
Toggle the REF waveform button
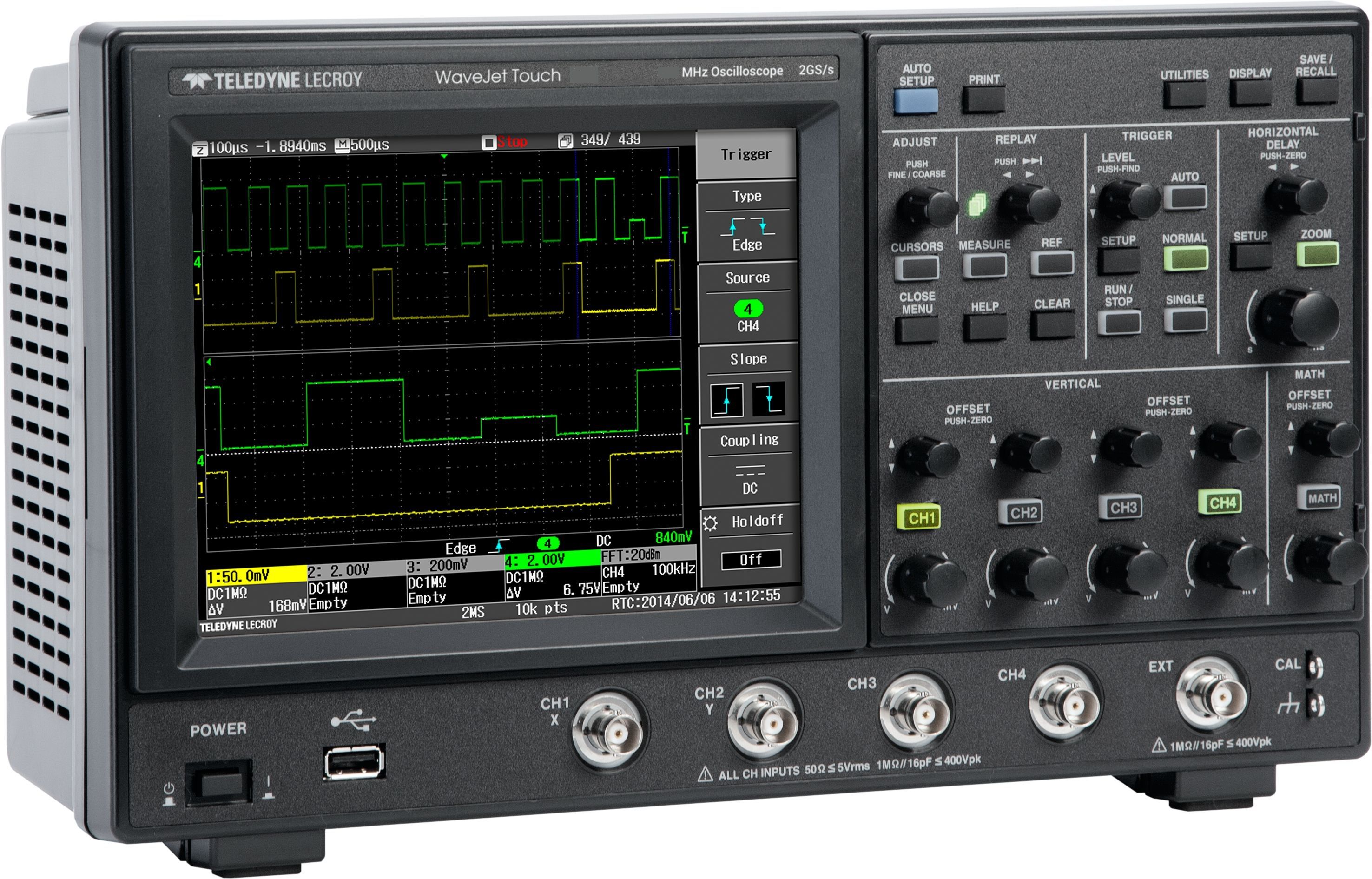(1052, 263)
